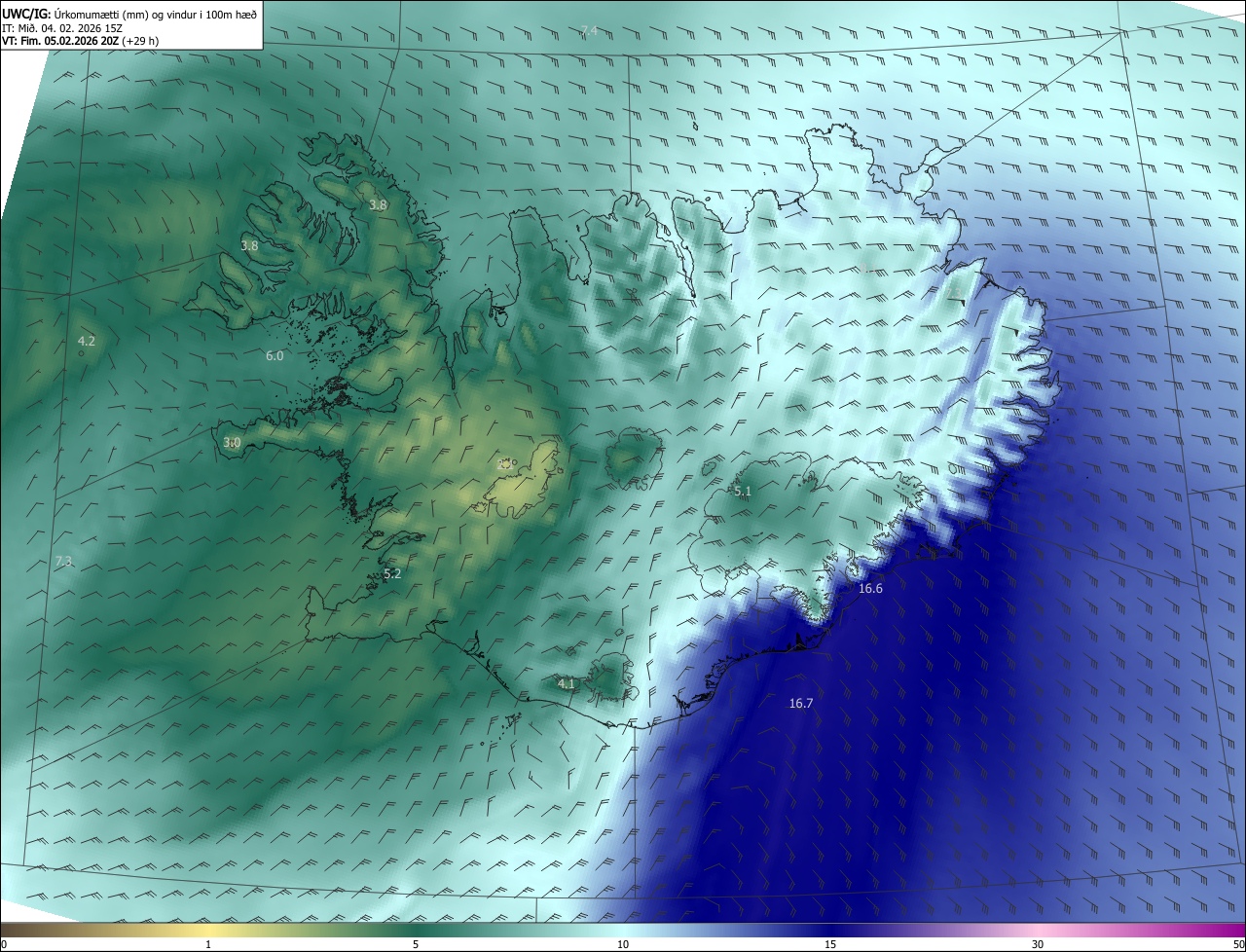Click the color scale tick label '1'
This screenshot has height=952, width=1246.
coord(208,944)
